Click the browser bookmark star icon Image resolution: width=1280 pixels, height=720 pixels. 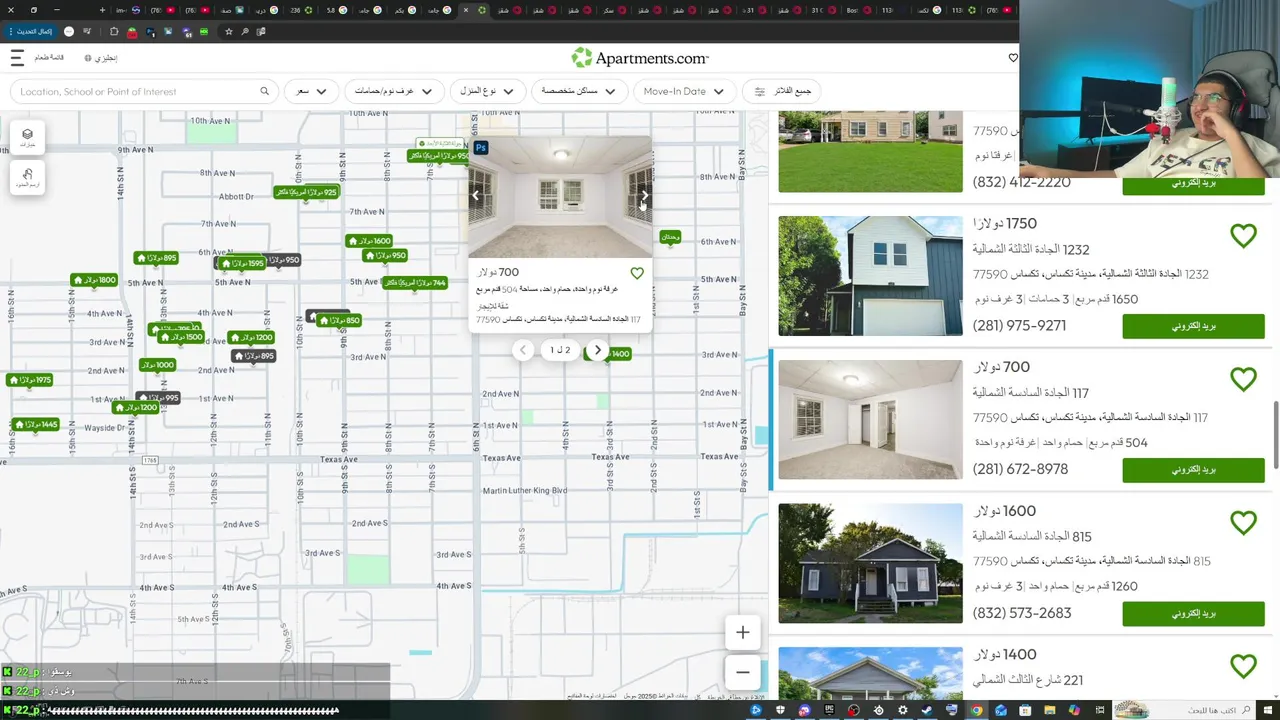(x=229, y=31)
